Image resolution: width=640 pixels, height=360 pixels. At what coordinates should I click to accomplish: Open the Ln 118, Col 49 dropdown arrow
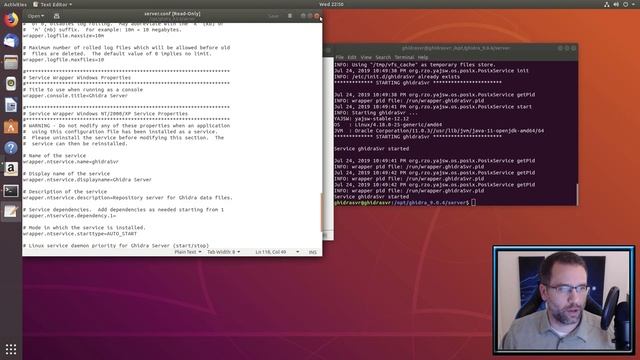point(298,252)
